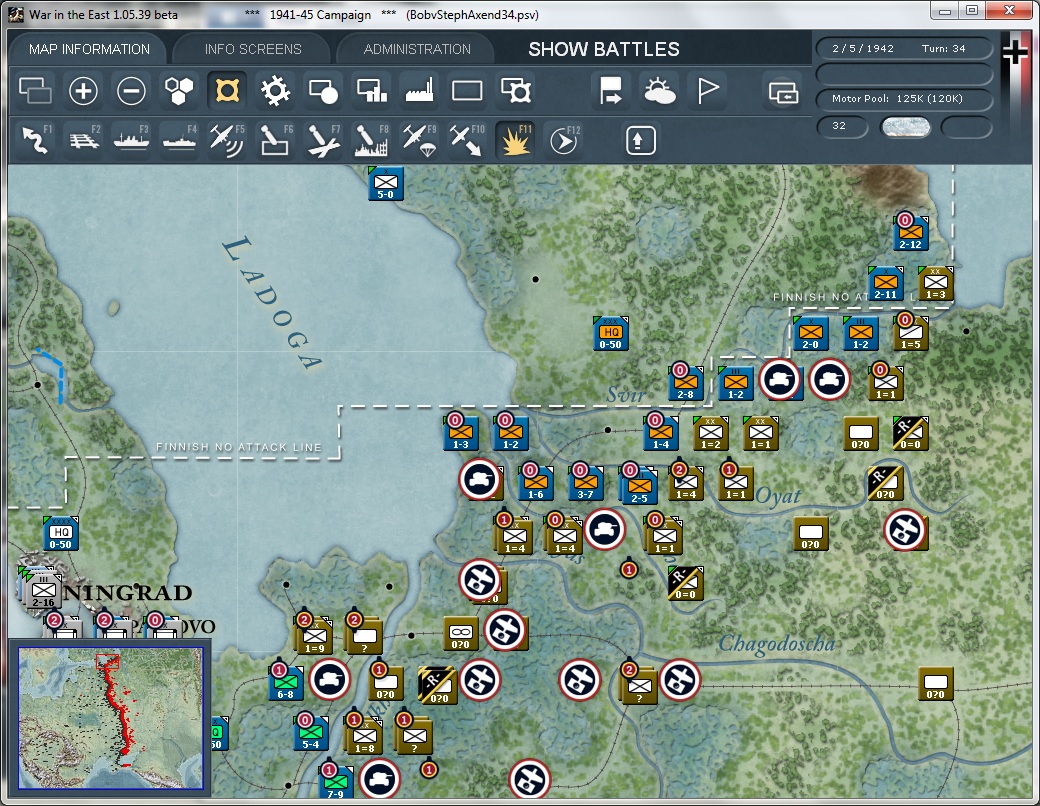Click tank battle marker right of 1-2 near Svir
Image resolution: width=1040 pixels, height=806 pixels.
[x=779, y=379]
